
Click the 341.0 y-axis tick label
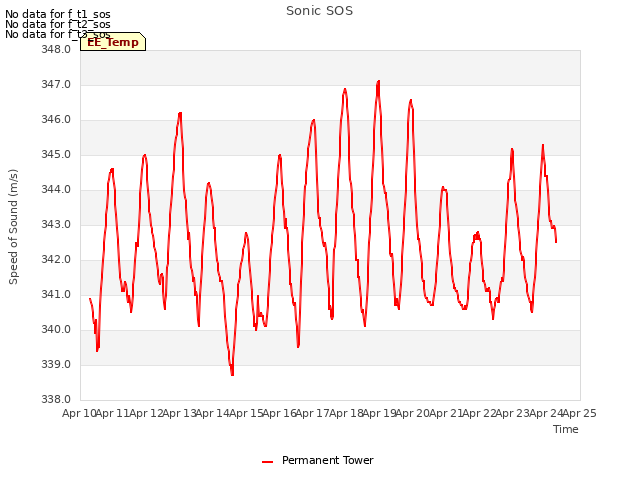pos(56,294)
